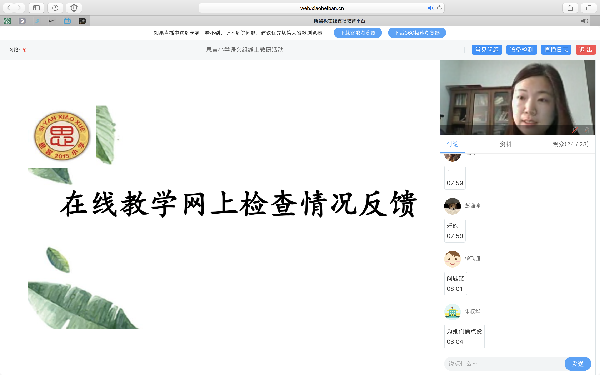Image resolution: width=600 pixels, height=375 pixels.
Task: Click the cartoon boy face avatar
Action: (x=452, y=259)
